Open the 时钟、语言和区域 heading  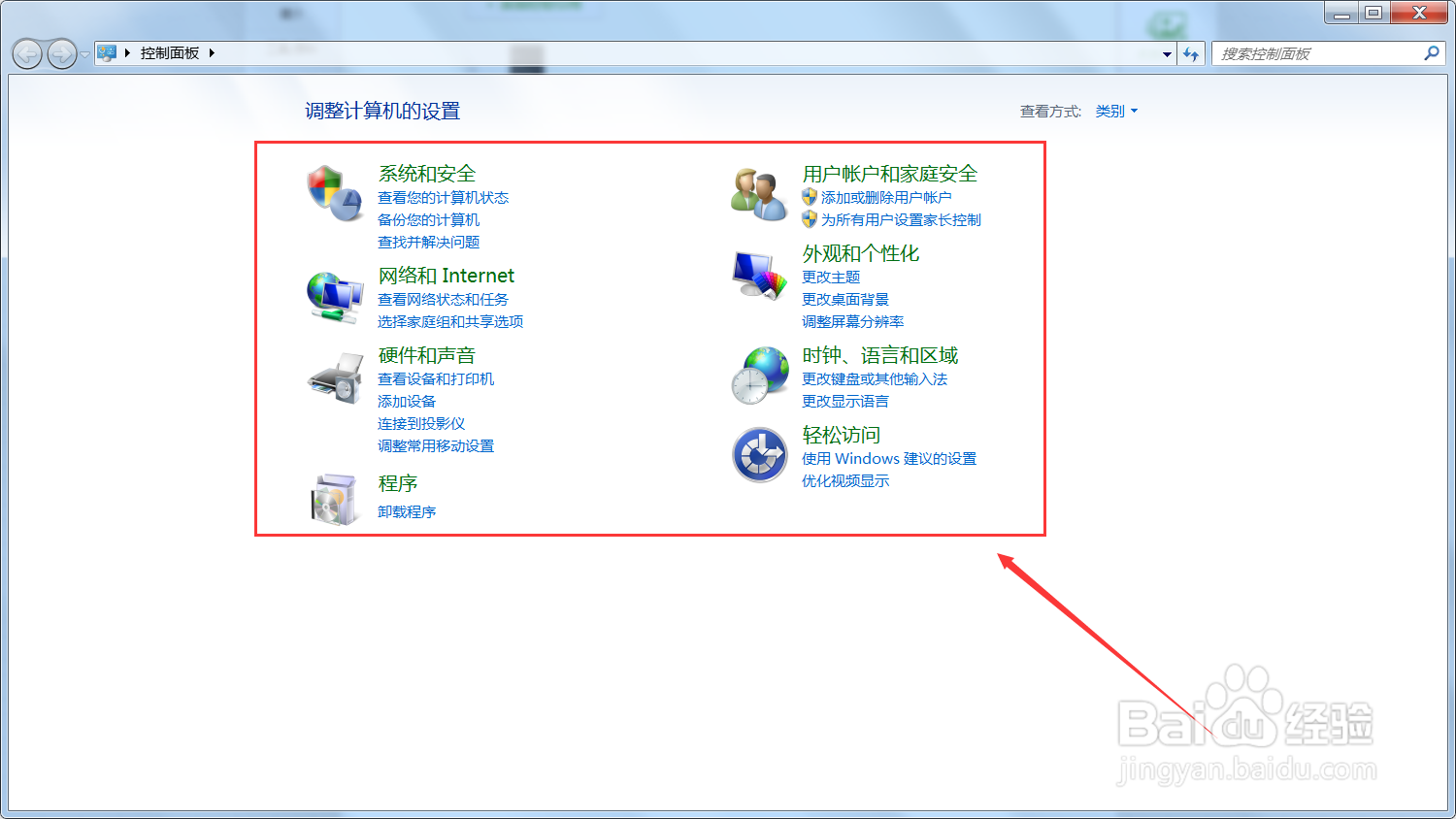coord(880,355)
